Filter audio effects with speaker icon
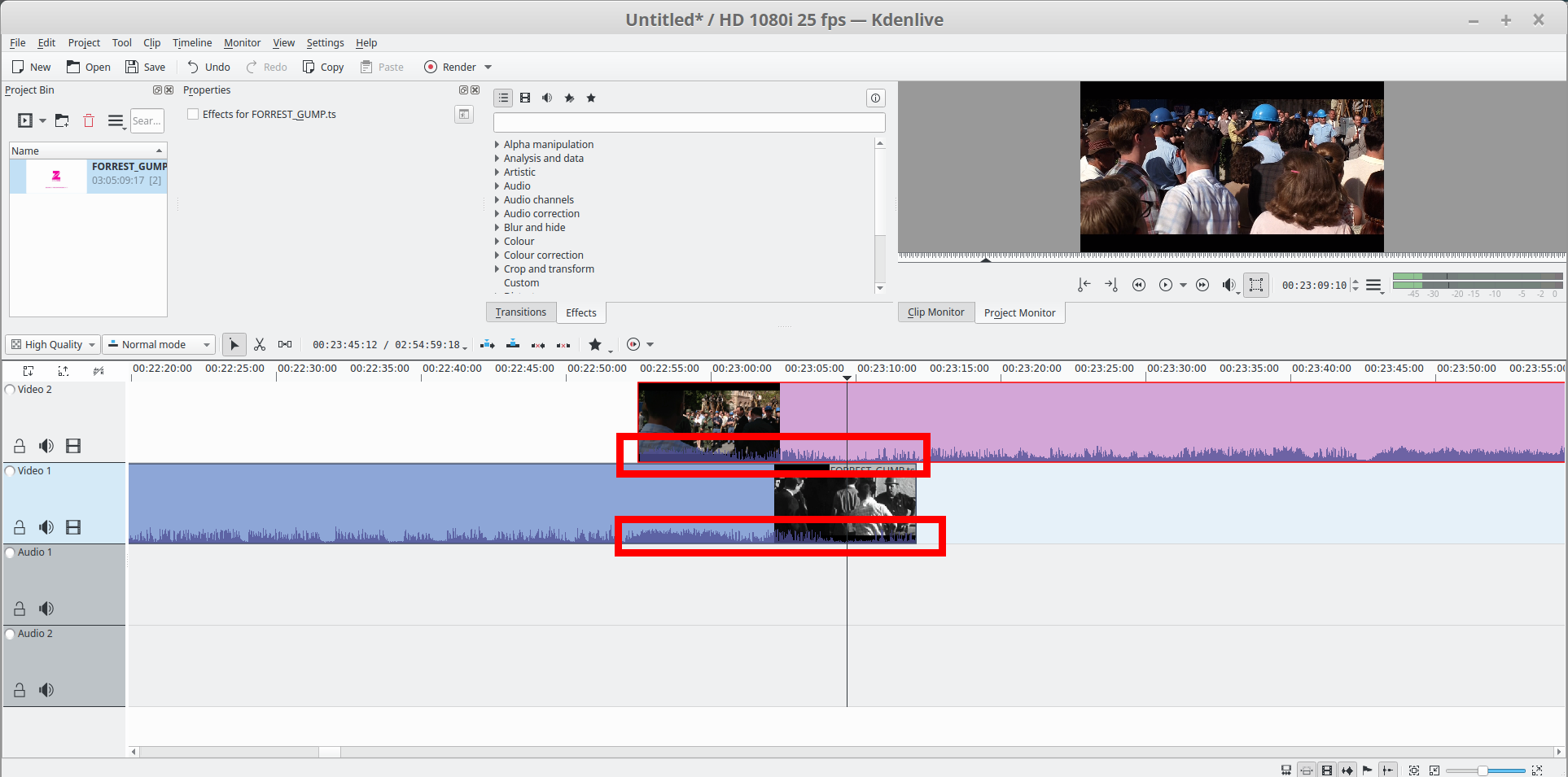This screenshot has width=1568, height=777. 547,98
